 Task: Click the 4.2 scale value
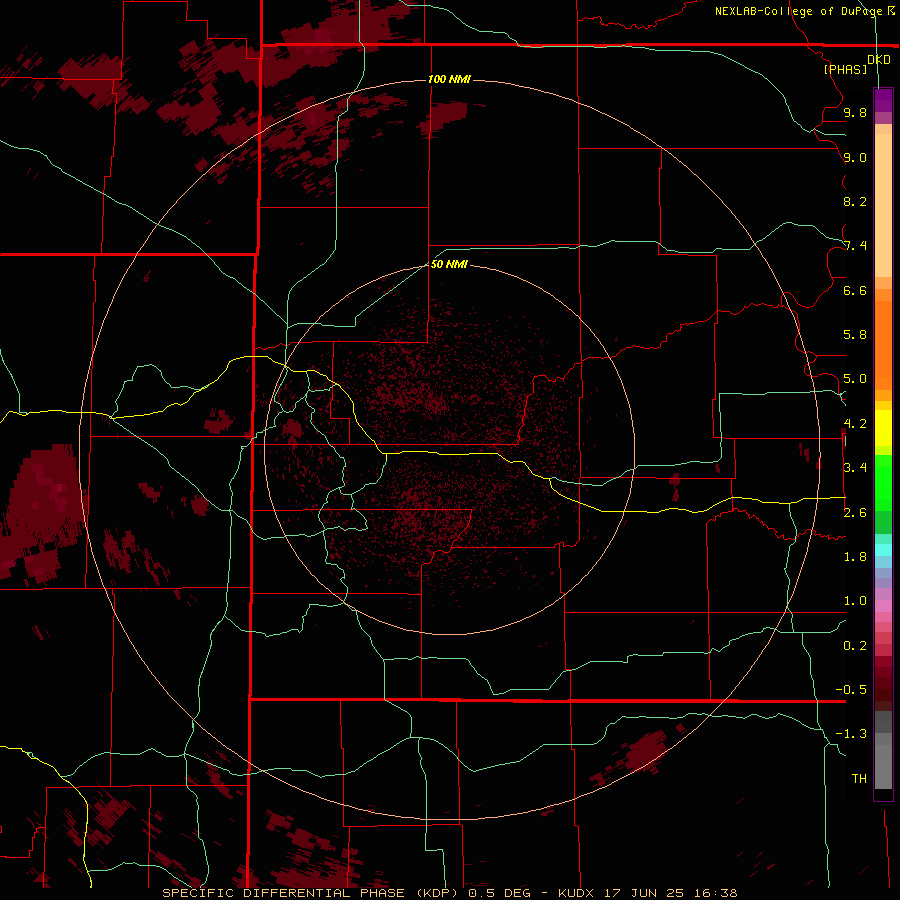click(855, 424)
